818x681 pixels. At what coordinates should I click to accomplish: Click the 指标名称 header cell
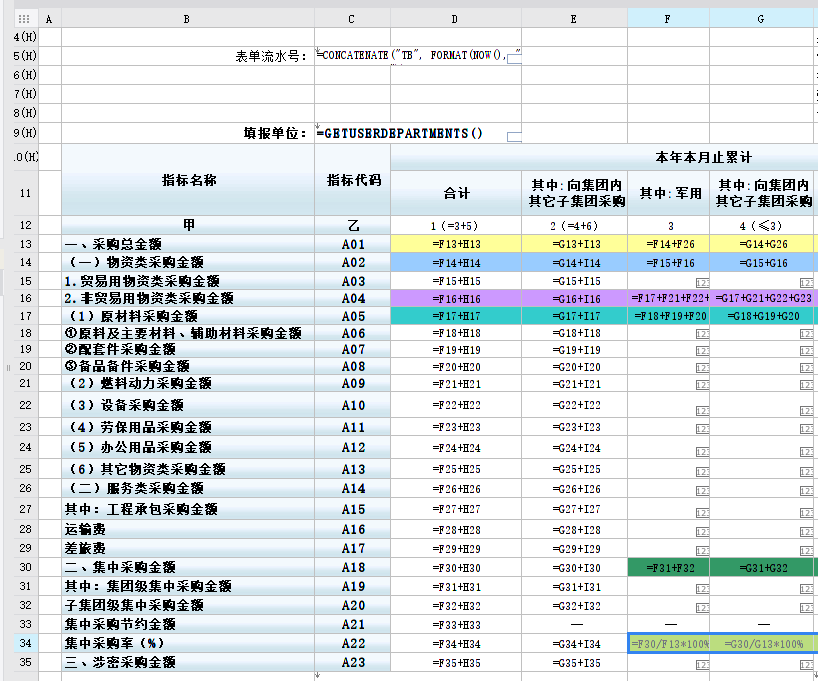pyautogui.click(x=188, y=180)
